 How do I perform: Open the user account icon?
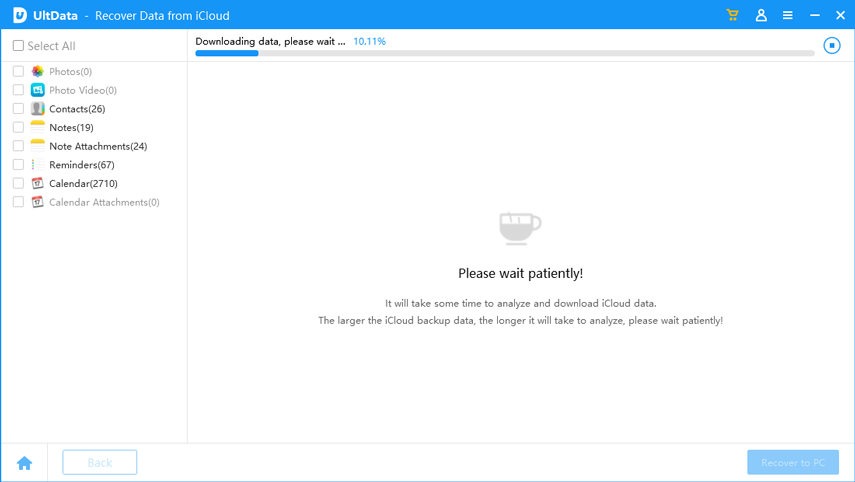point(761,15)
